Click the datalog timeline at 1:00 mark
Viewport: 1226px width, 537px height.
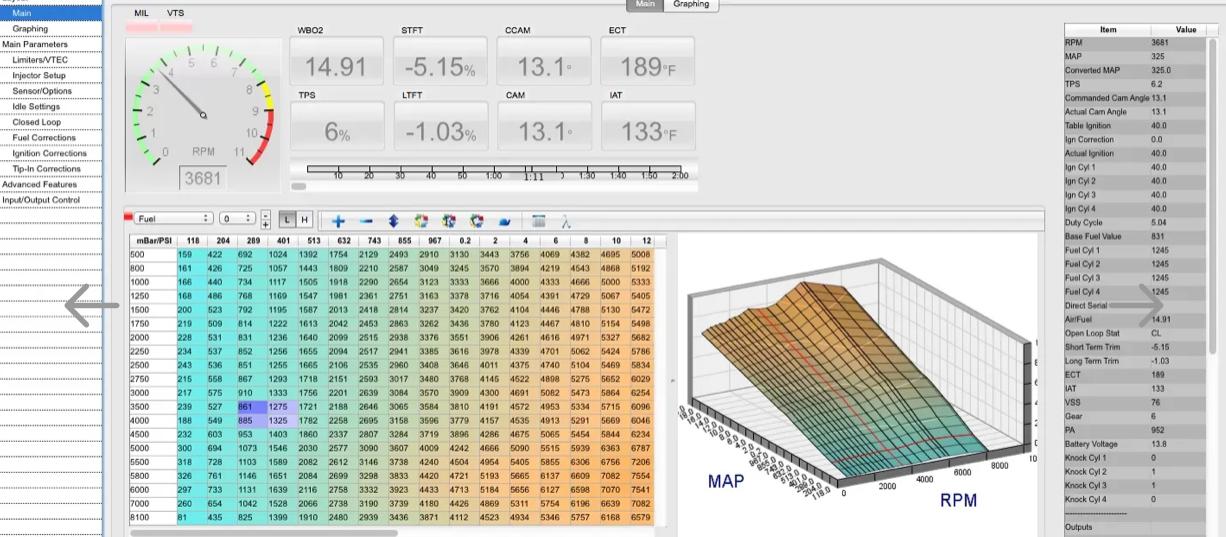point(494,176)
